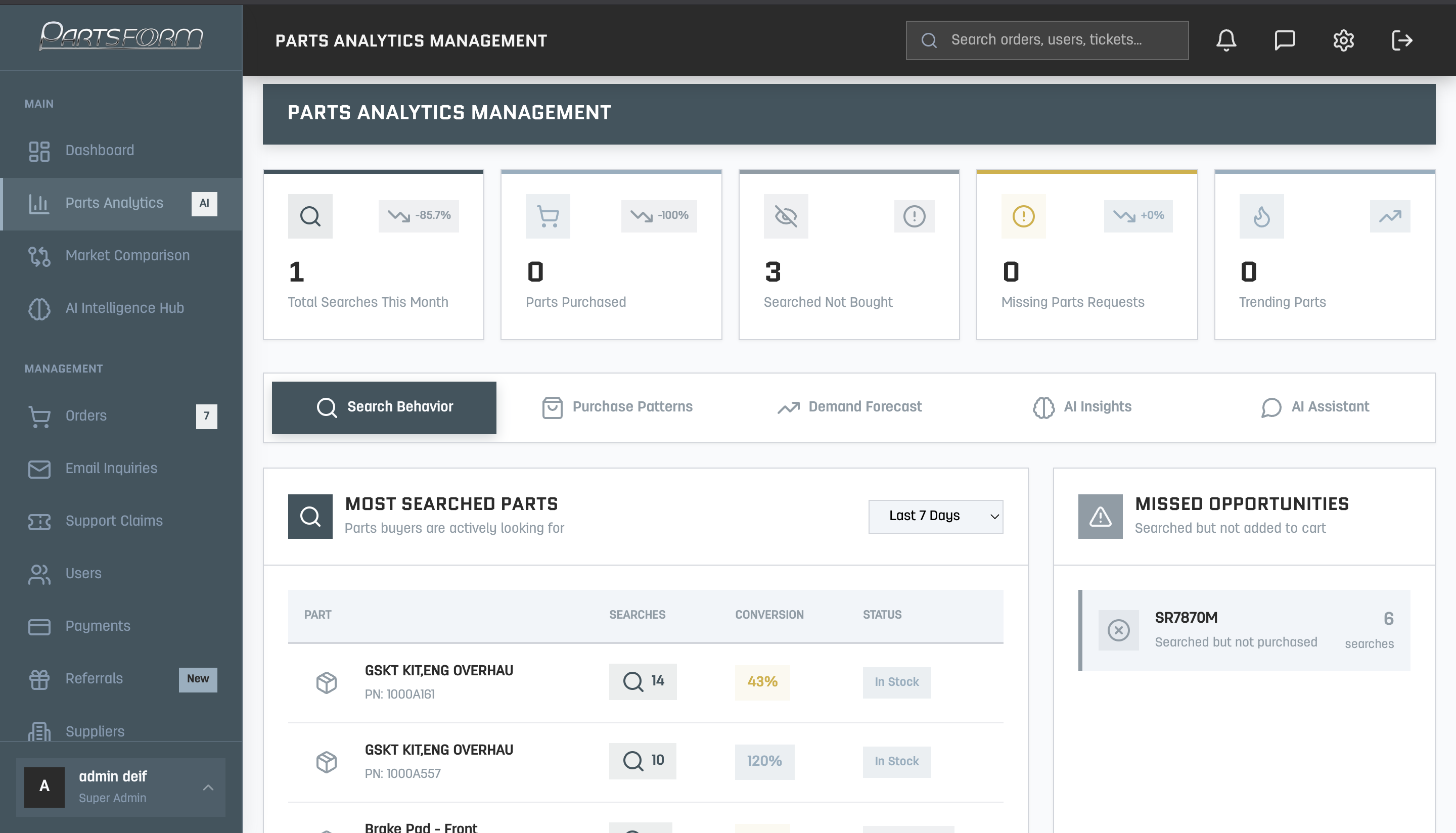Viewport: 1456px width, 833px height.
Task: Click the box icon for PN: 1000A161
Action: pyautogui.click(x=327, y=682)
